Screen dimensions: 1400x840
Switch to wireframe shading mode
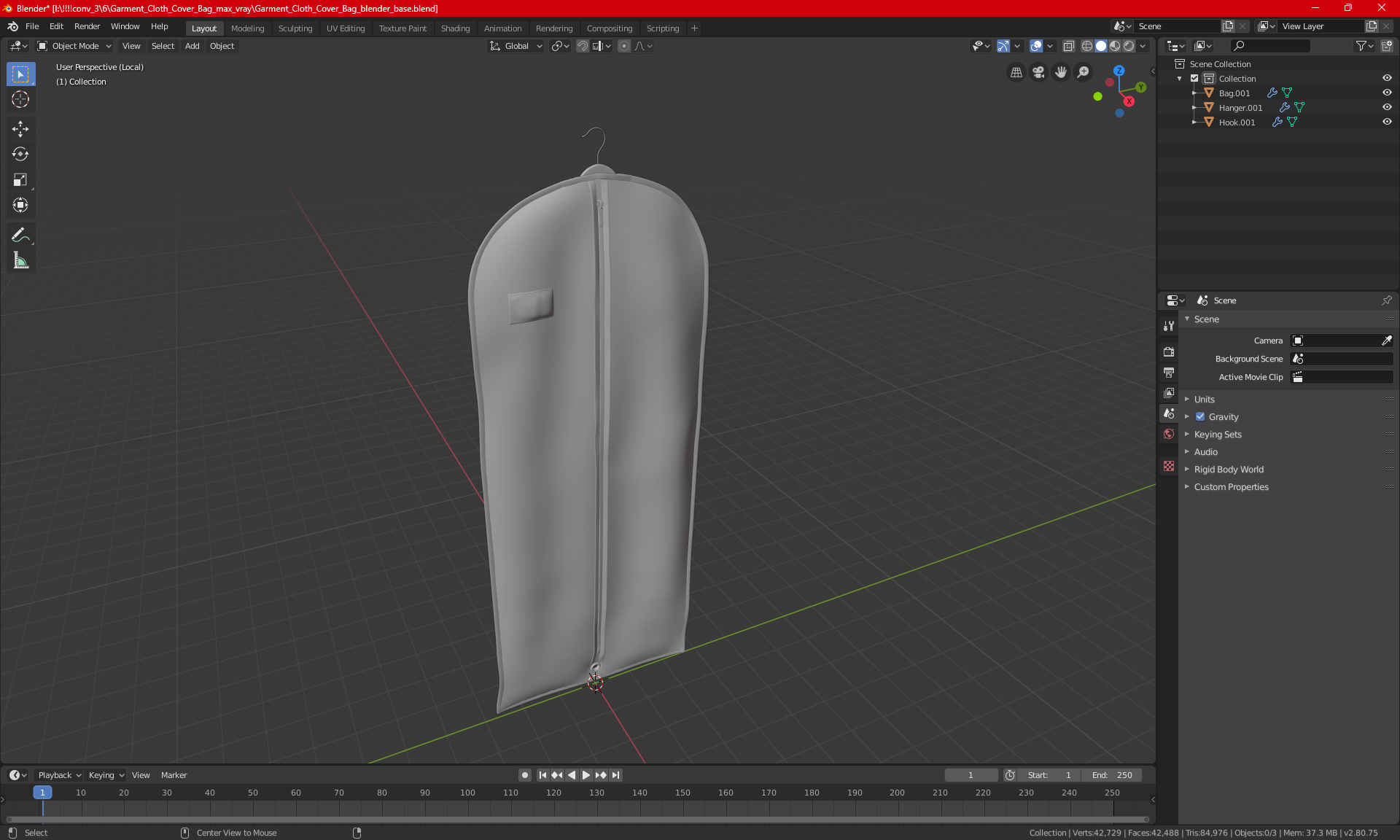1086,46
